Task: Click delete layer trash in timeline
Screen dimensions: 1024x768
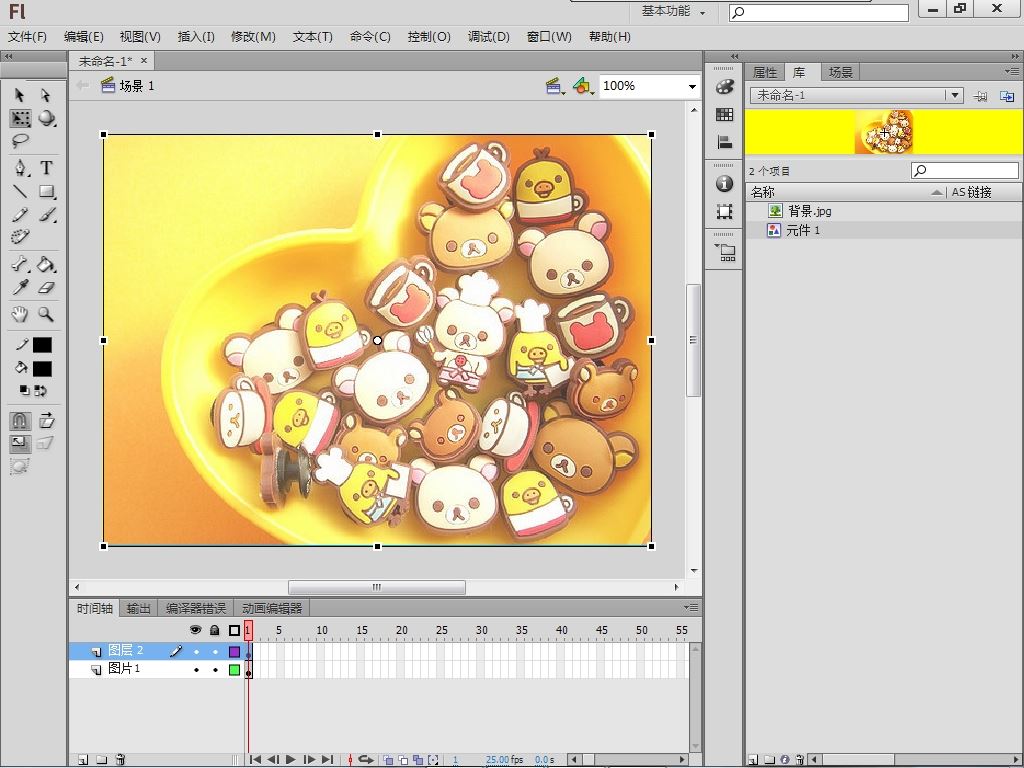Action: (120, 760)
